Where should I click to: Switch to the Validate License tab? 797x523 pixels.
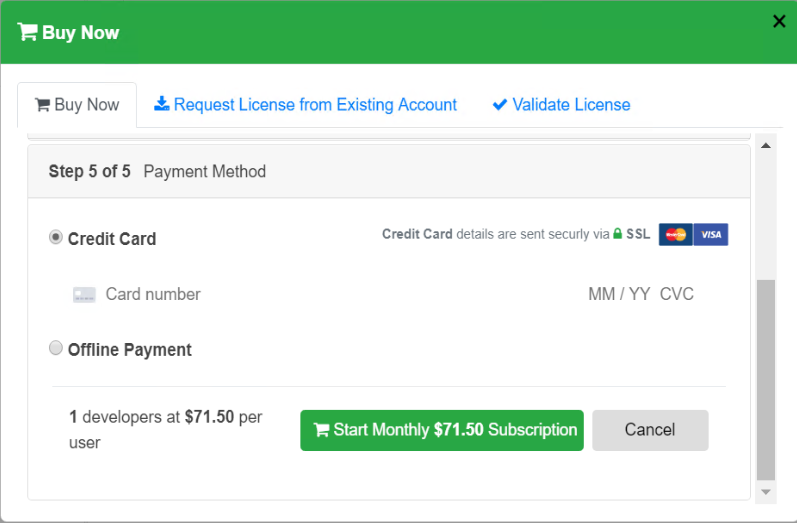click(x=571, y=104)
